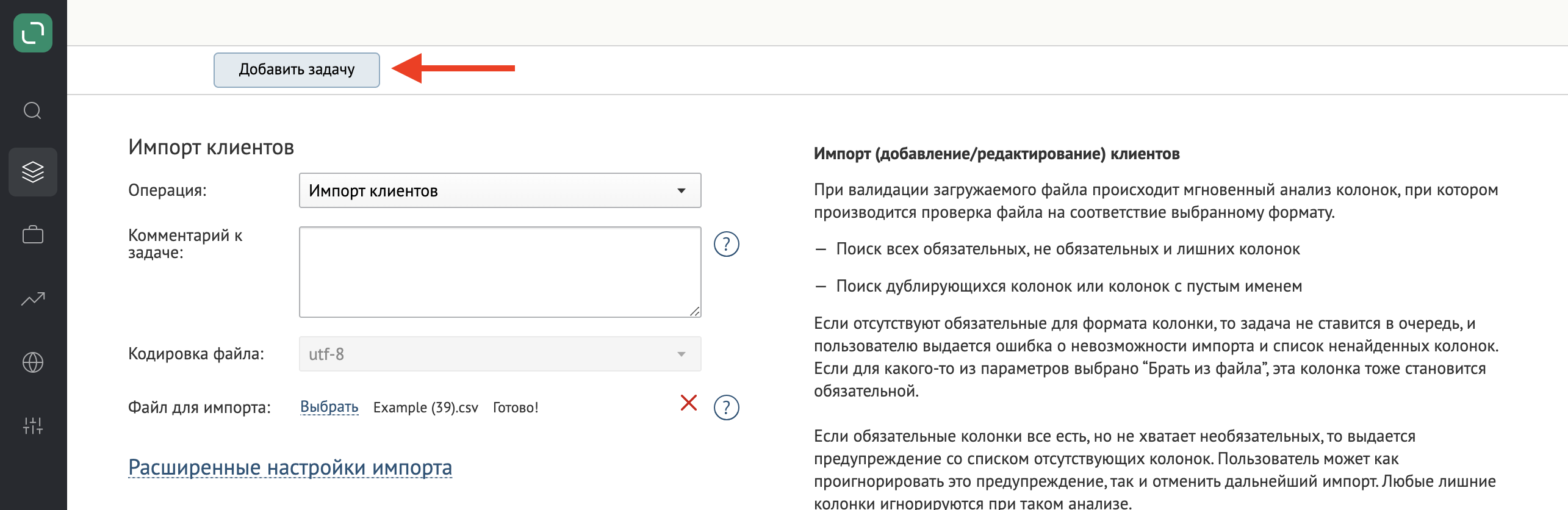Show help for the task comment field
Screen dimensions: 1568x510
pyautogui.click(x=726, y=245)
